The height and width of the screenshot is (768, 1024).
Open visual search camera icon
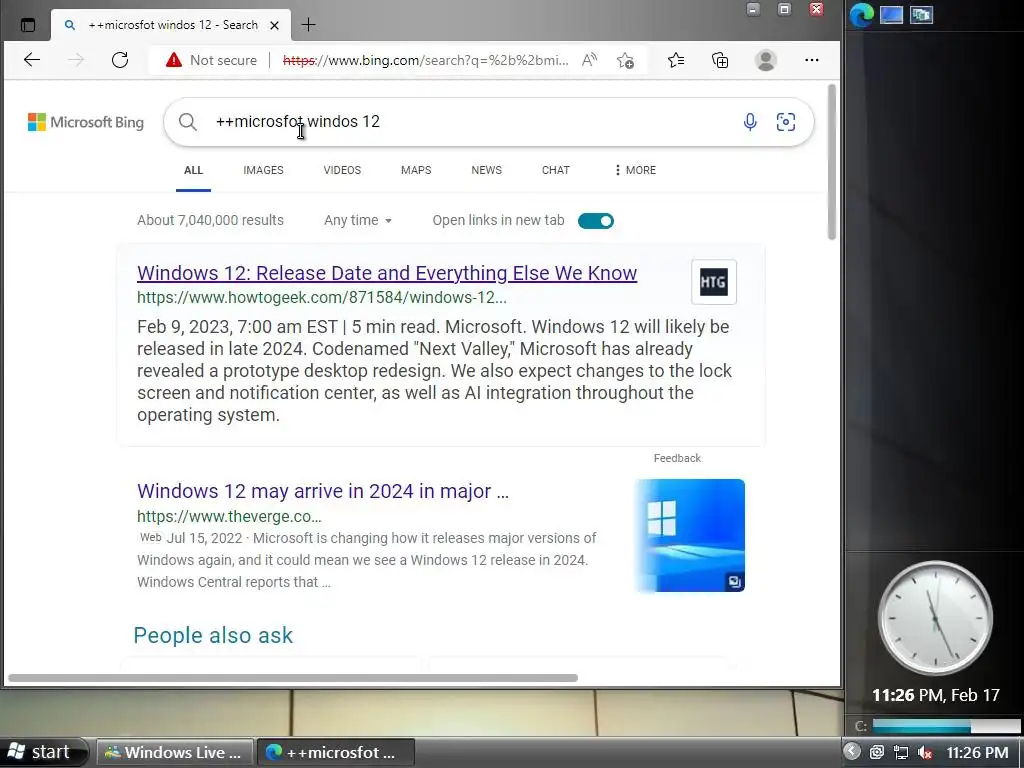[x=786, y=121]
